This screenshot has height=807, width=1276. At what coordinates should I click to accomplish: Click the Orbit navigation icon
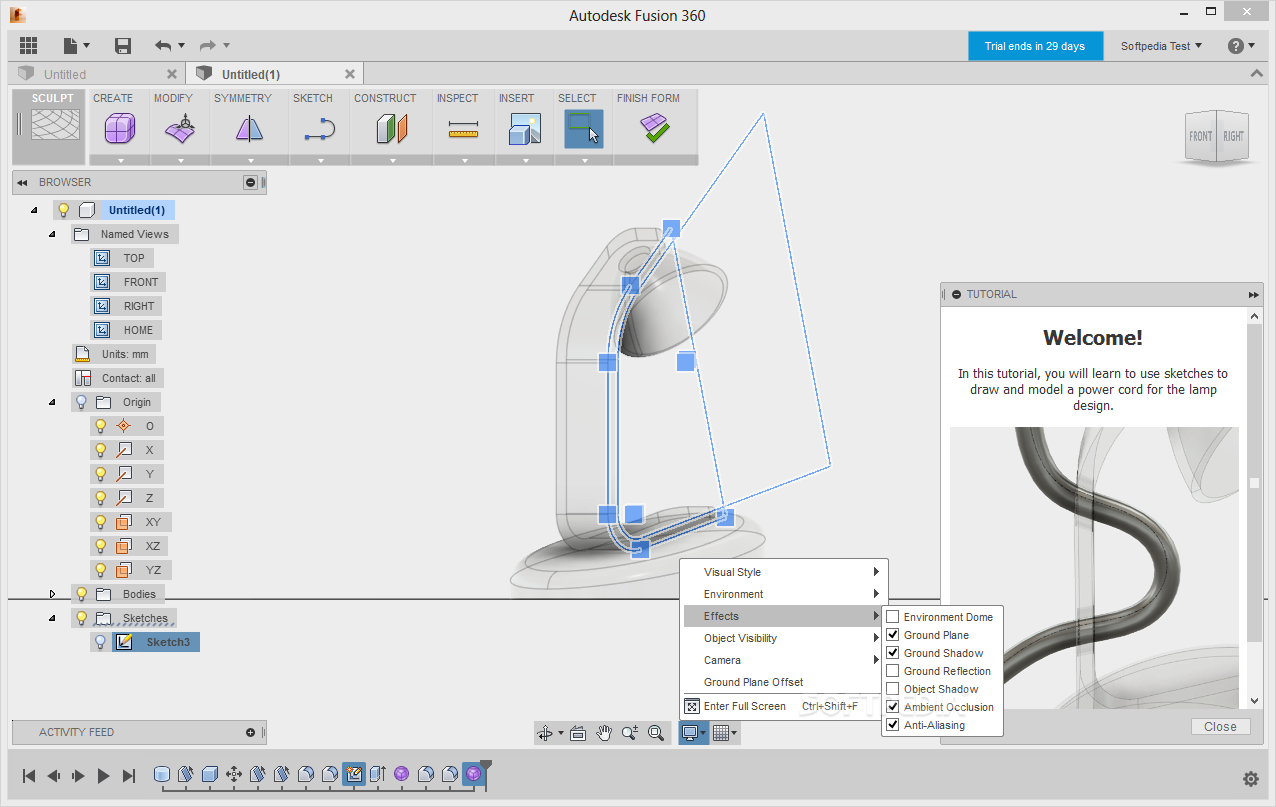coord(545,733)
